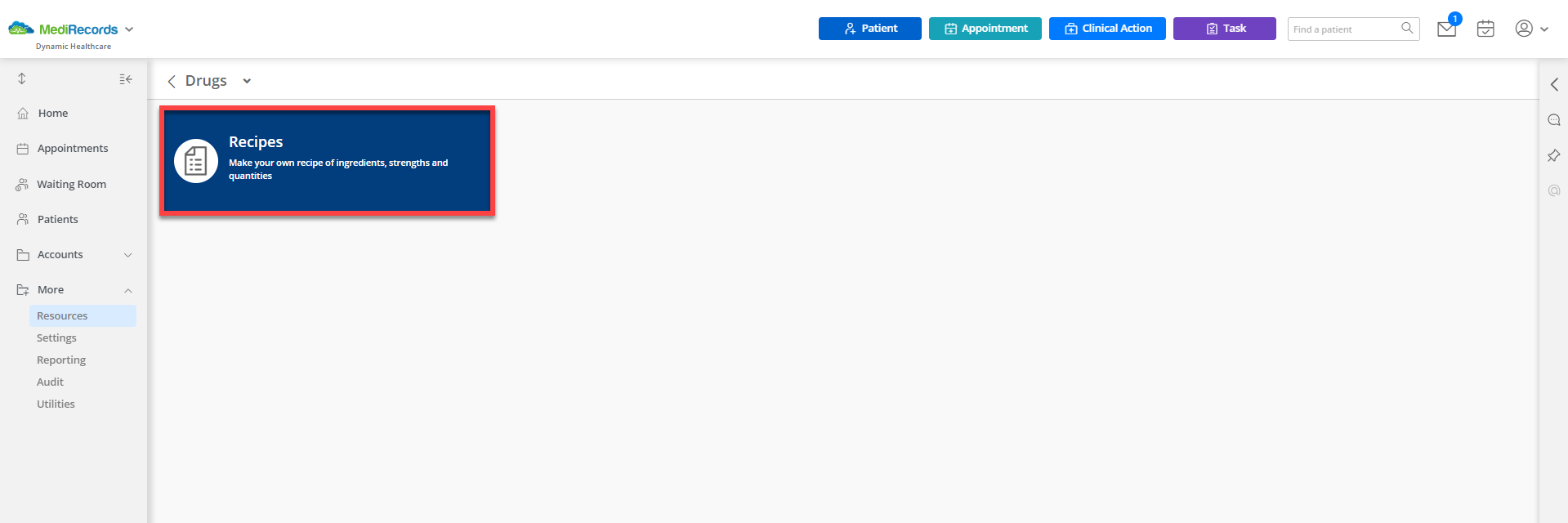1568x523 pixels.
Task: Go to Waiting Room in sidebar
Action: (72, 184)
